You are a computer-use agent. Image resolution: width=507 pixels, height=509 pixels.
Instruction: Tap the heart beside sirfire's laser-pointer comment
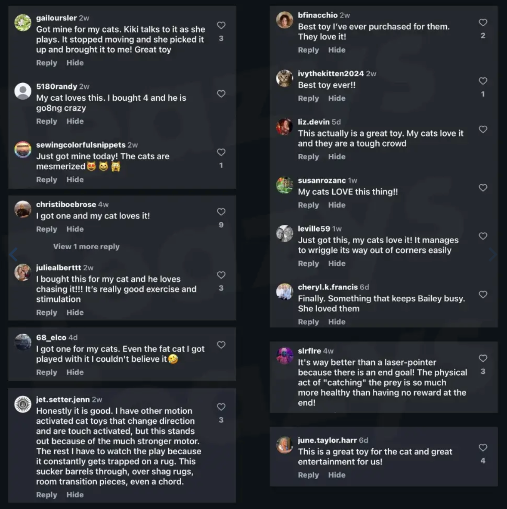(x=483, y=358)
